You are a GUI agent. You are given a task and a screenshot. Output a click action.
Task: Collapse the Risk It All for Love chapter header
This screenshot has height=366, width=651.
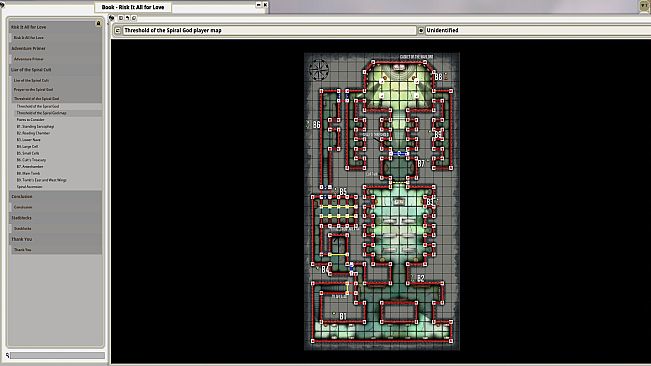(56, 27)
